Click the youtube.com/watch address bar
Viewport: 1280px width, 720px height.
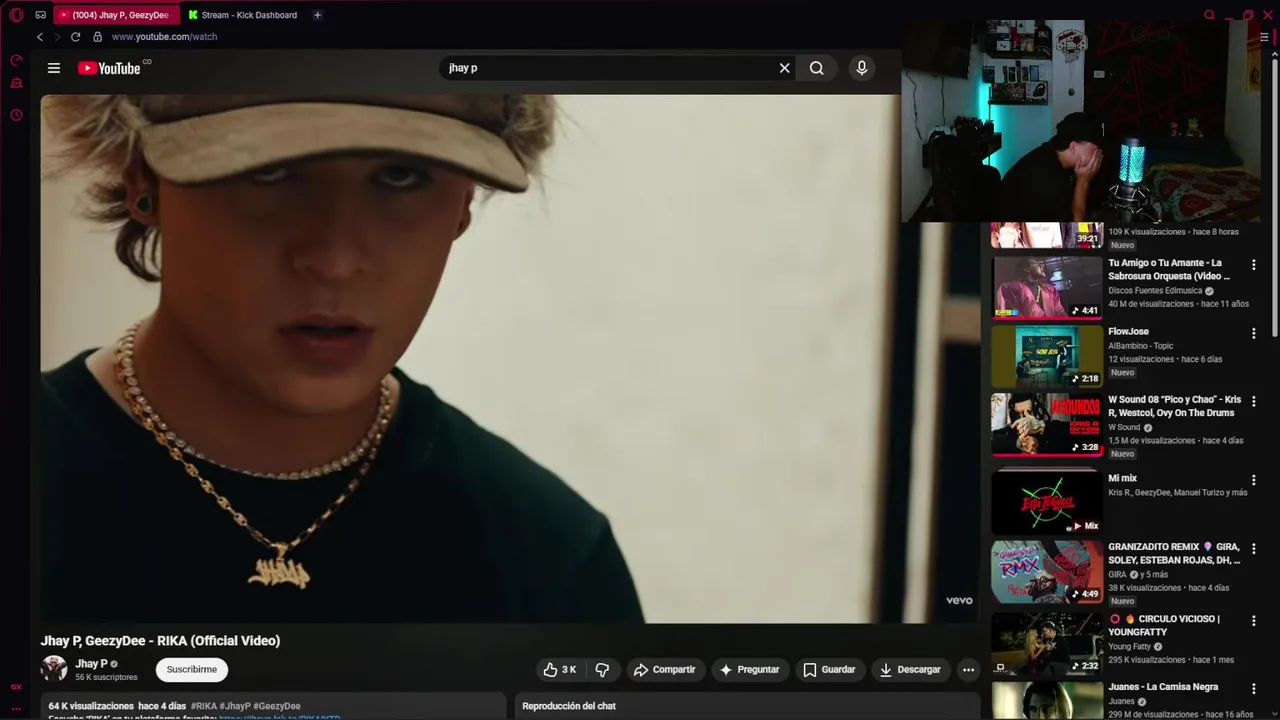coord(164,37)
